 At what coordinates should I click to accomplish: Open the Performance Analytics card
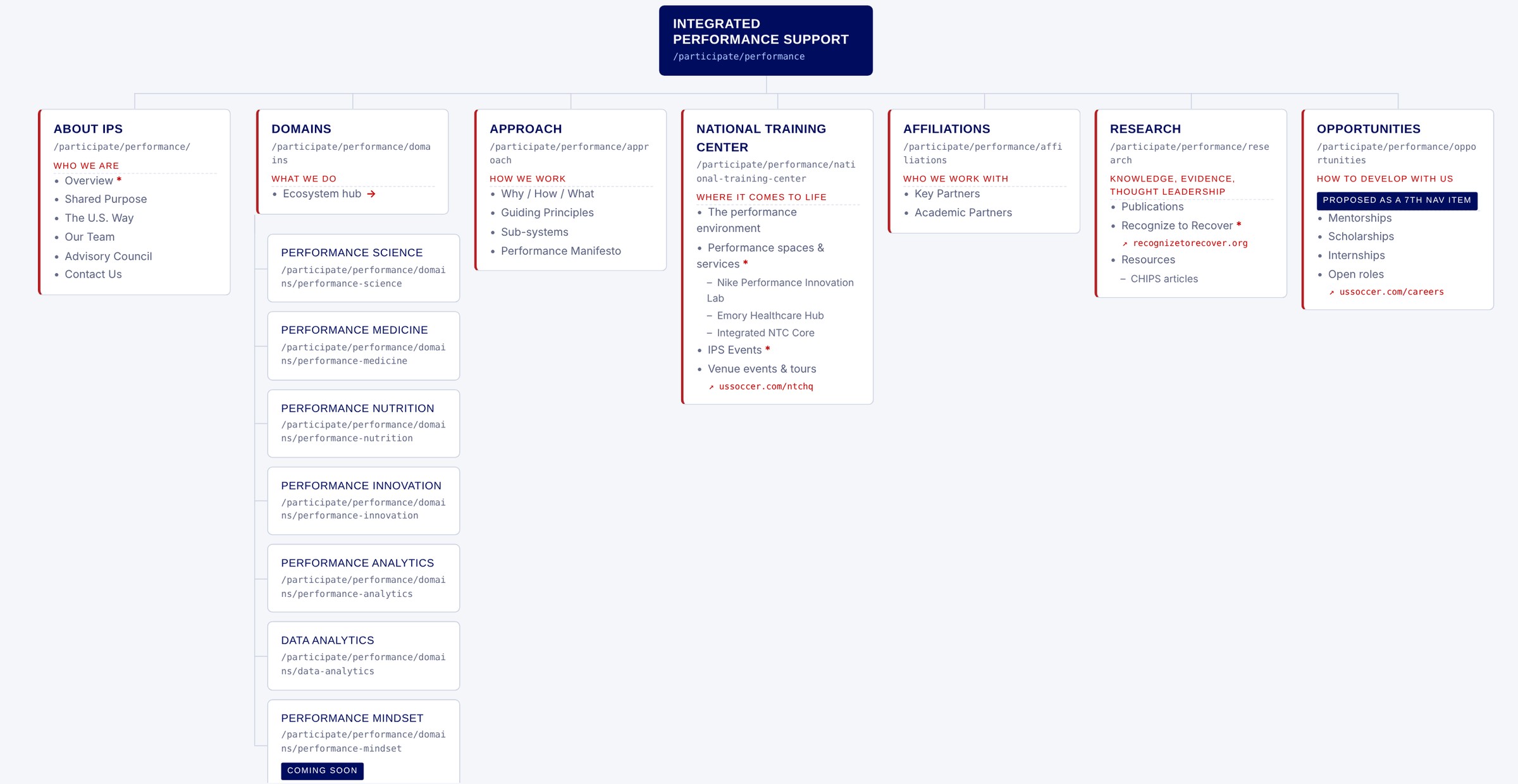click(364, 578)
